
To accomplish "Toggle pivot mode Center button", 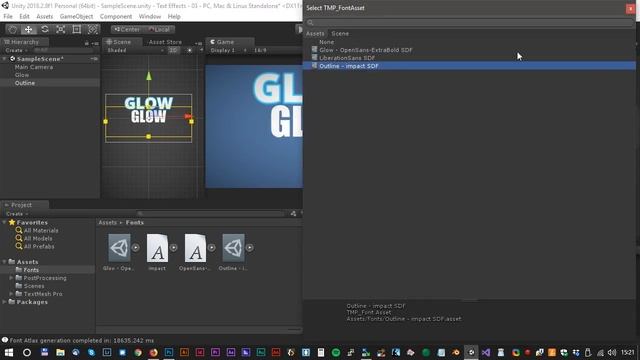I will point(127,29).
